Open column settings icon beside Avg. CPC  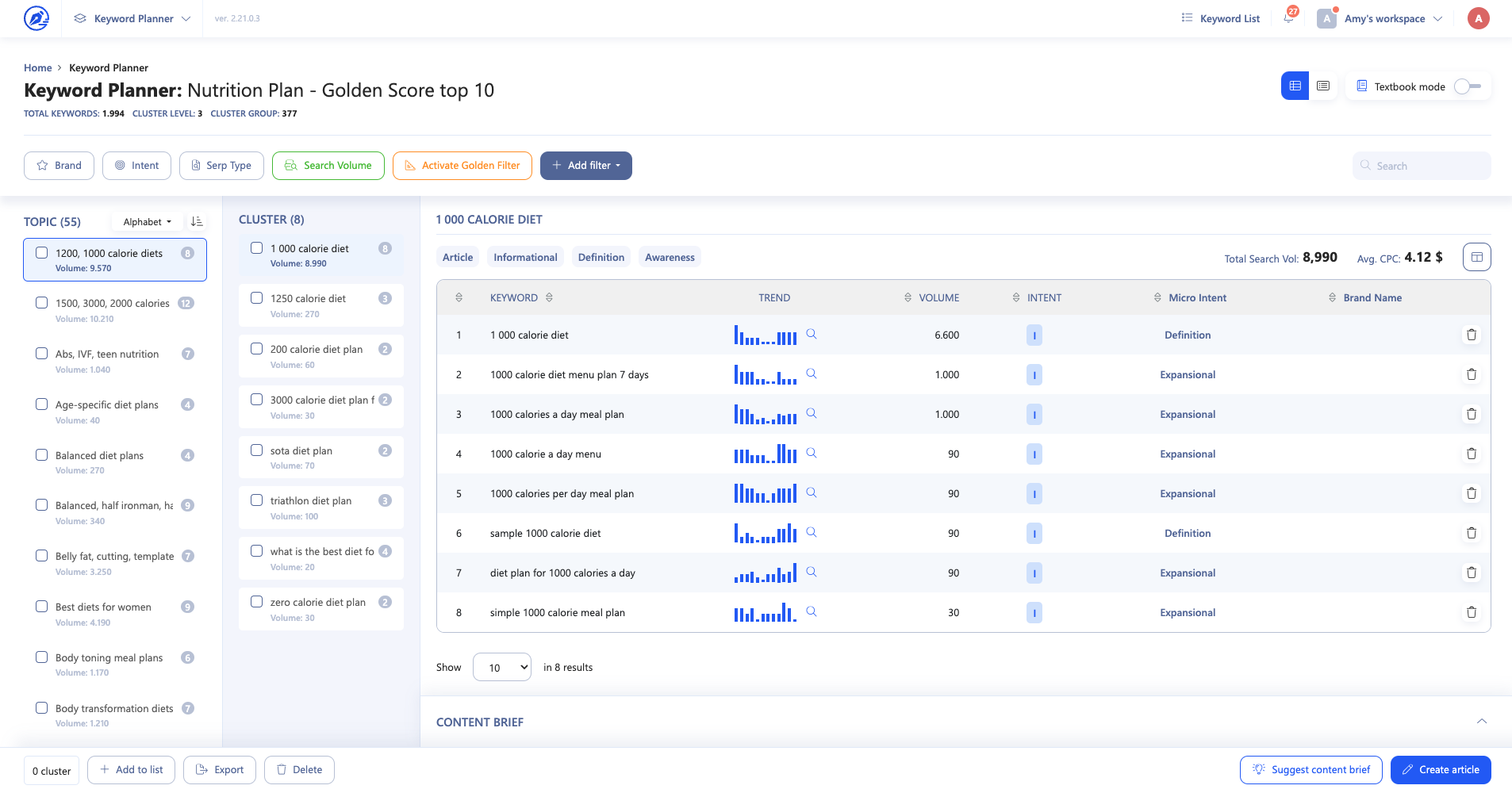1476,257
